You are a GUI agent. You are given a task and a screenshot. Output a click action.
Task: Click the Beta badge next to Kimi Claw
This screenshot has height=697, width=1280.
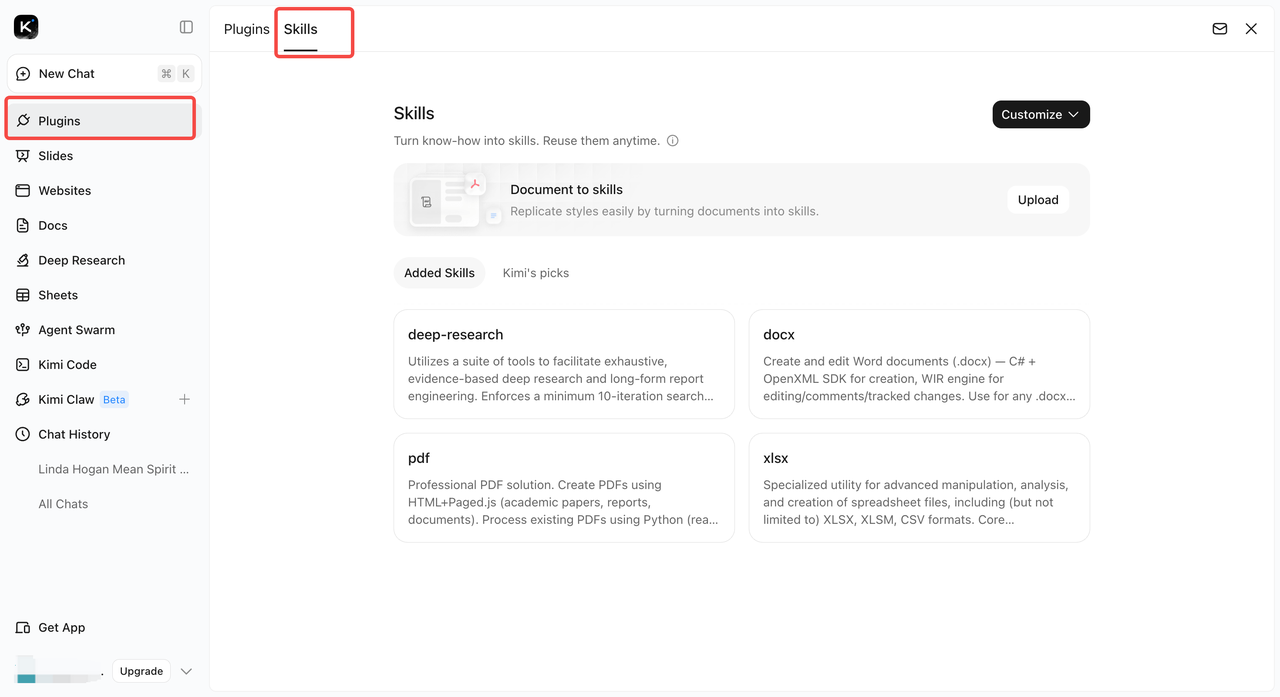(114, 400)
